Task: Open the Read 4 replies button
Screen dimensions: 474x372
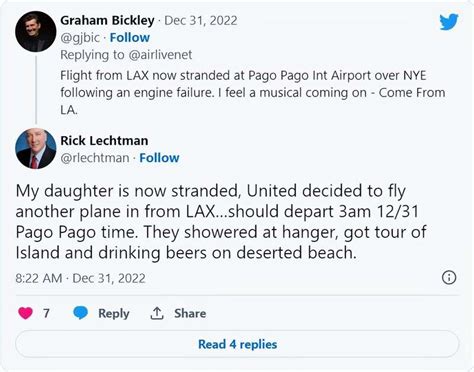Action: click(237, 344)
